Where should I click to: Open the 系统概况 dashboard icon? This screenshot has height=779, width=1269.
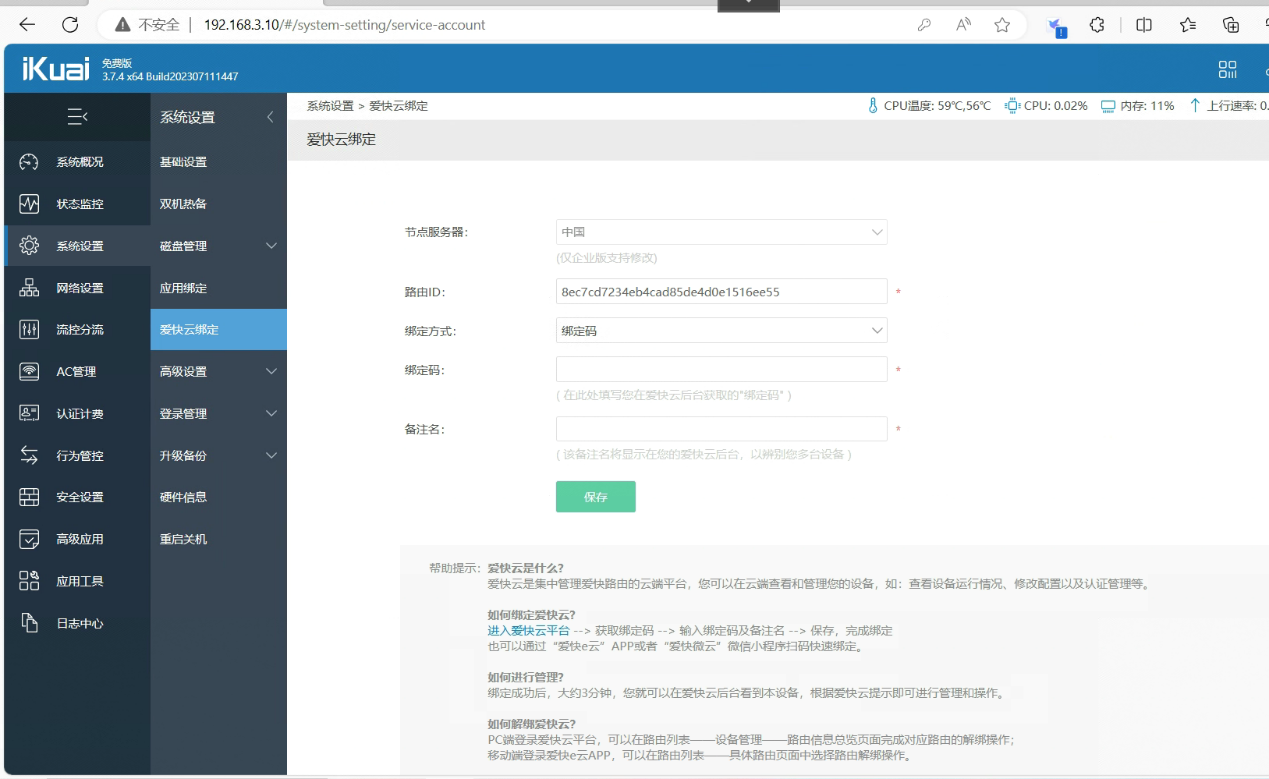tap(29, 162)
